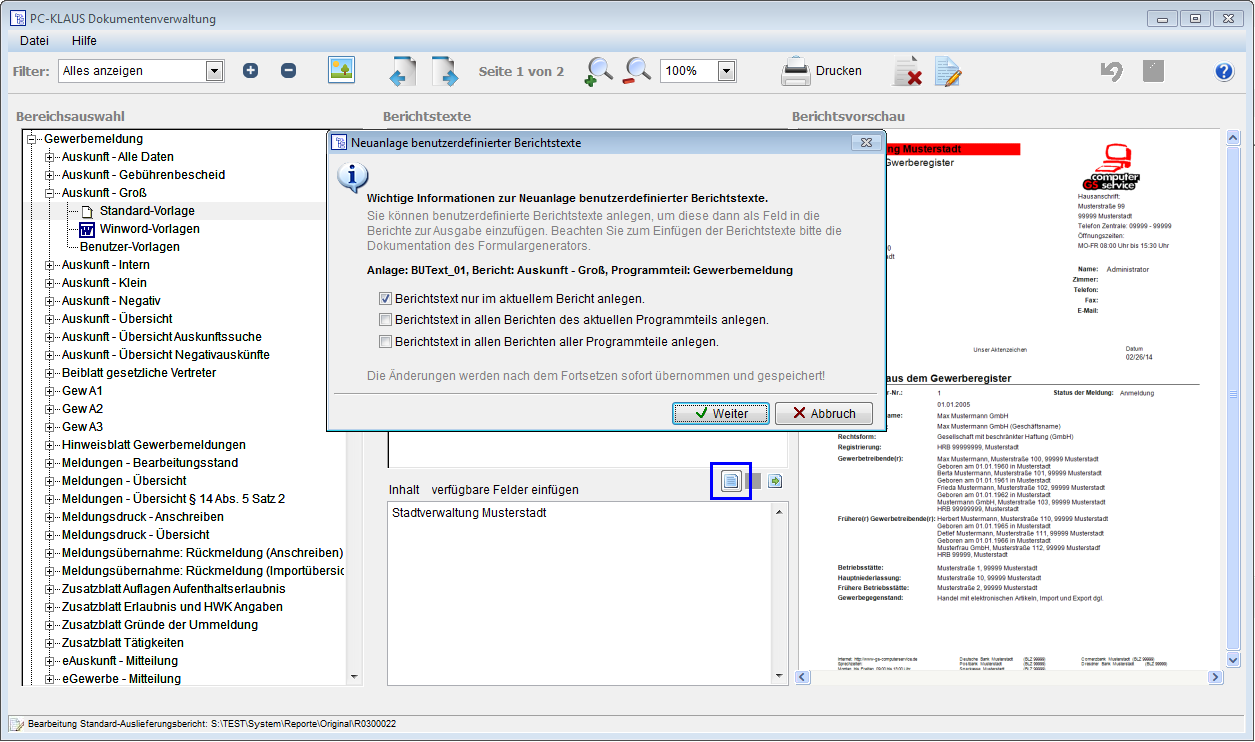Viewport: 1255px width, 742px height.
Task: Zoom out with the magnifier minus icon
Action: 637,71
